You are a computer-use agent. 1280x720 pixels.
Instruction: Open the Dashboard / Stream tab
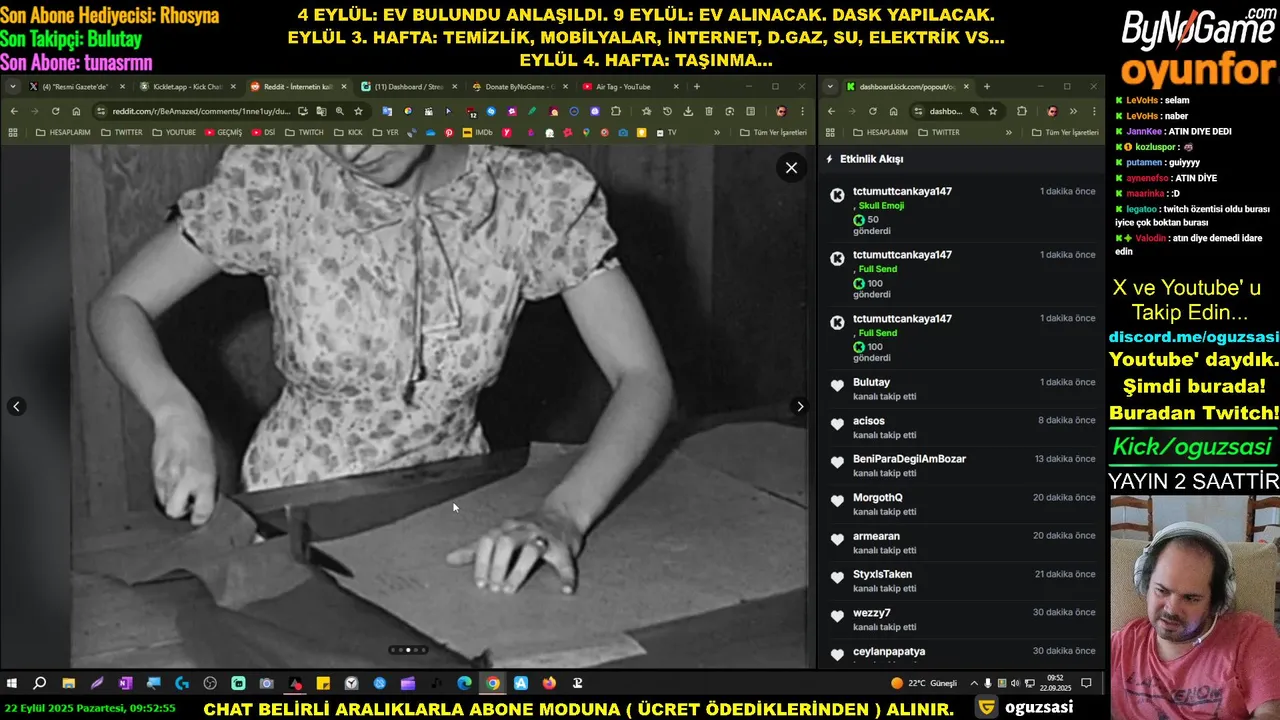[x=409, y=87]
